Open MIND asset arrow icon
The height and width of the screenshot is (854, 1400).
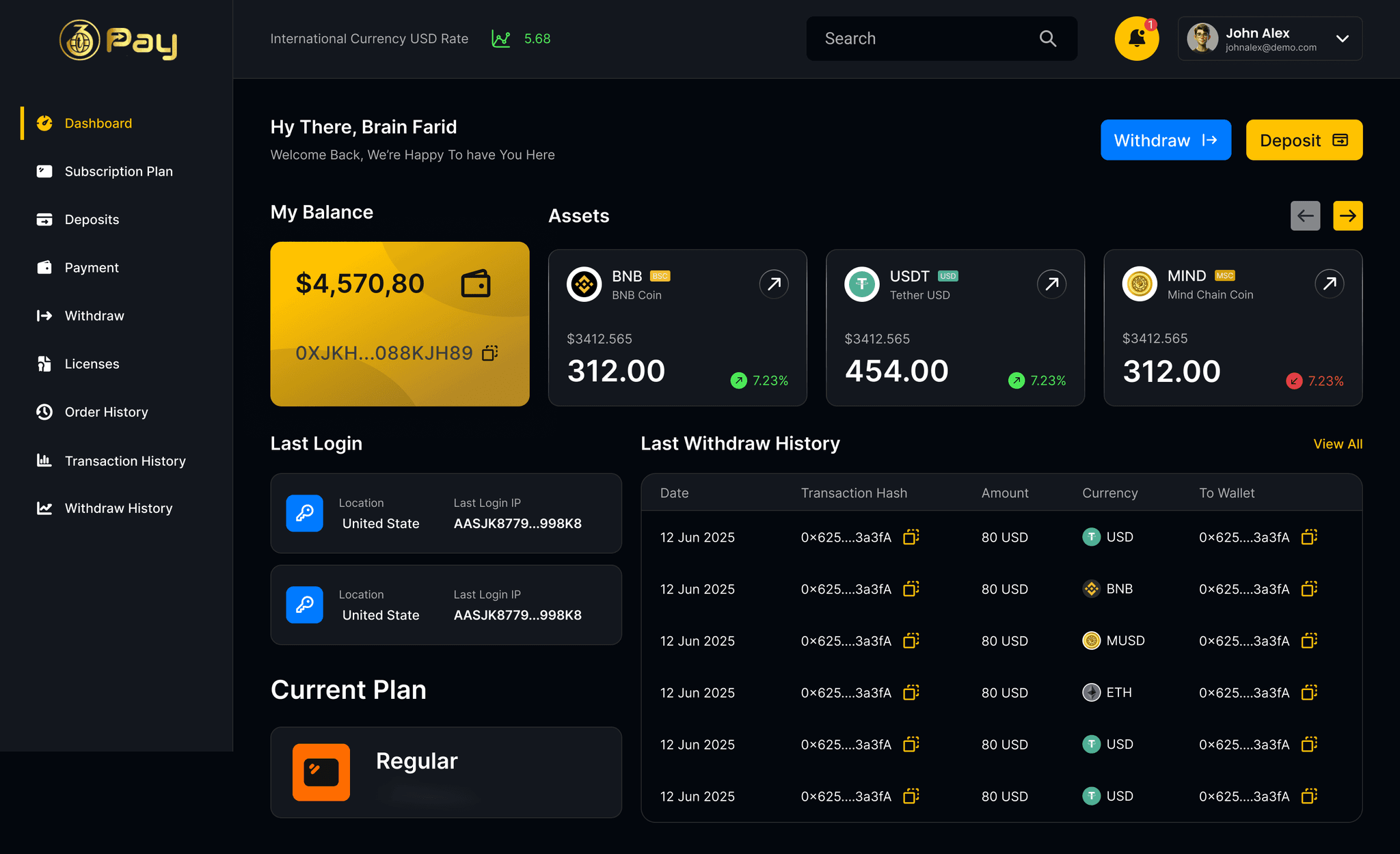click(x=1329, y=284)
